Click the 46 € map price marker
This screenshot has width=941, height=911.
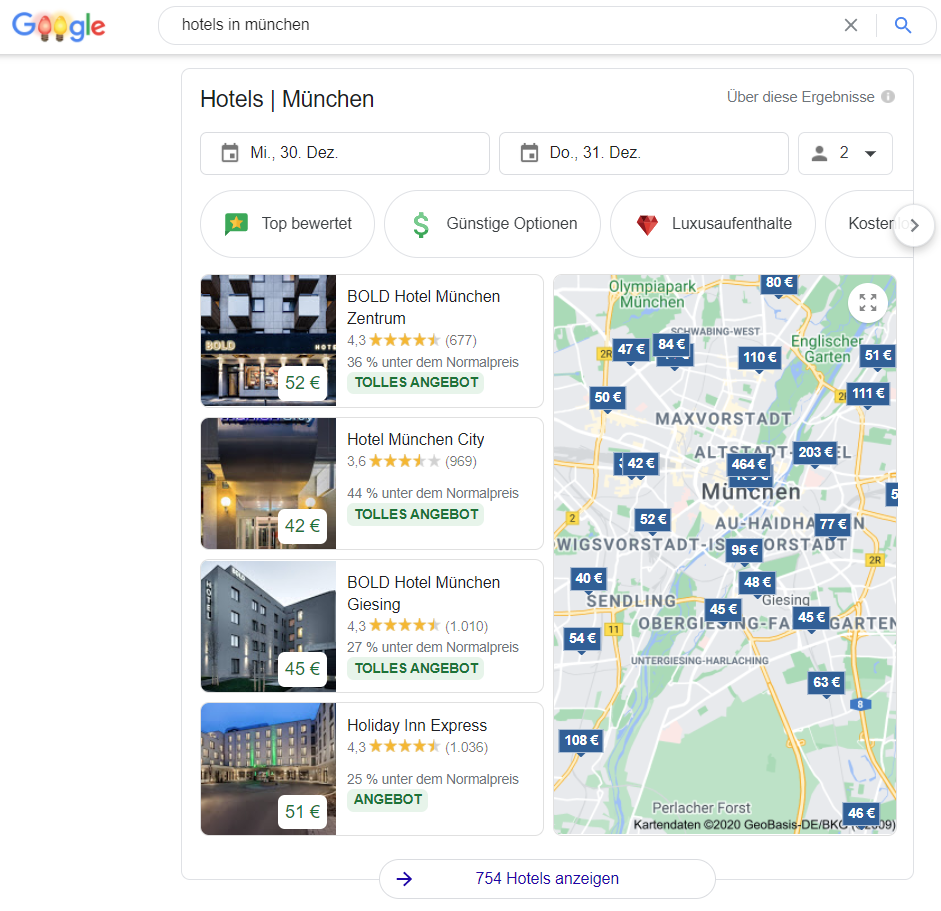click(861, 814)
